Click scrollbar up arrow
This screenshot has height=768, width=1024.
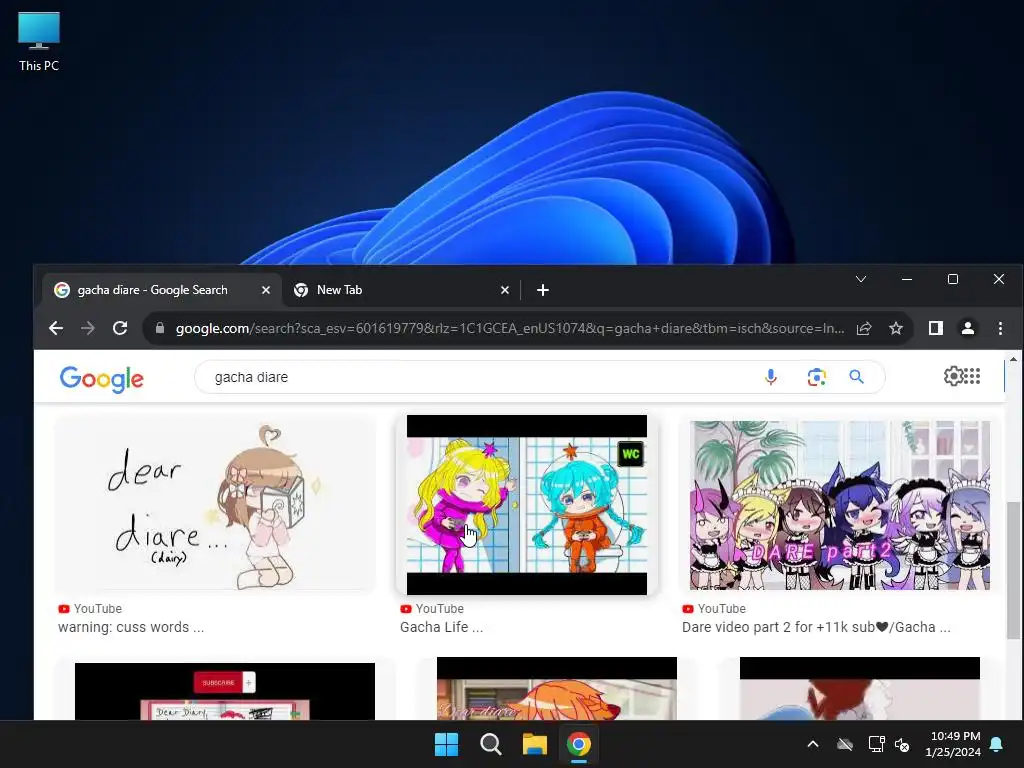[x=1013, y=360]
